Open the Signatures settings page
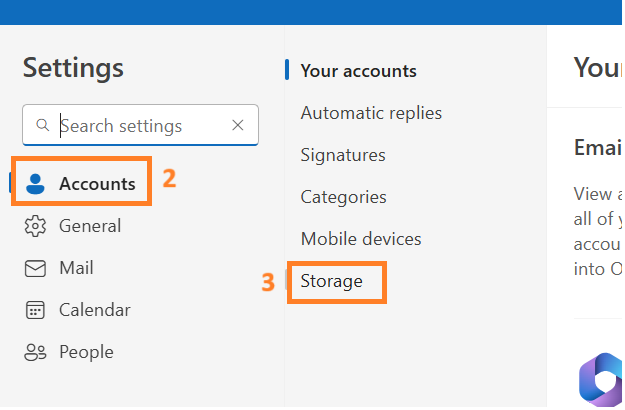This screenshot has width=625, height=410. (x=343, y=155)
